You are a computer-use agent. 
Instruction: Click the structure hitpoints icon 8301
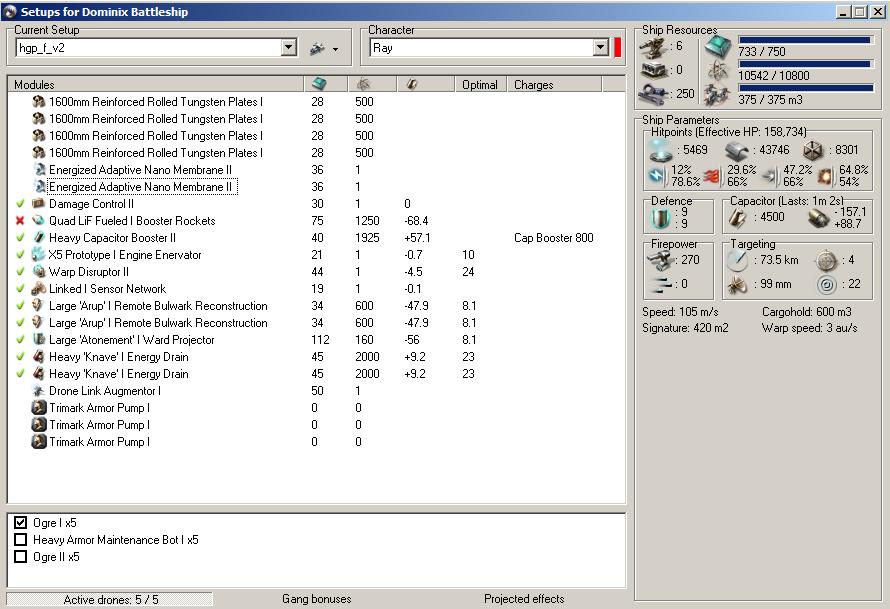coord(813,150)
